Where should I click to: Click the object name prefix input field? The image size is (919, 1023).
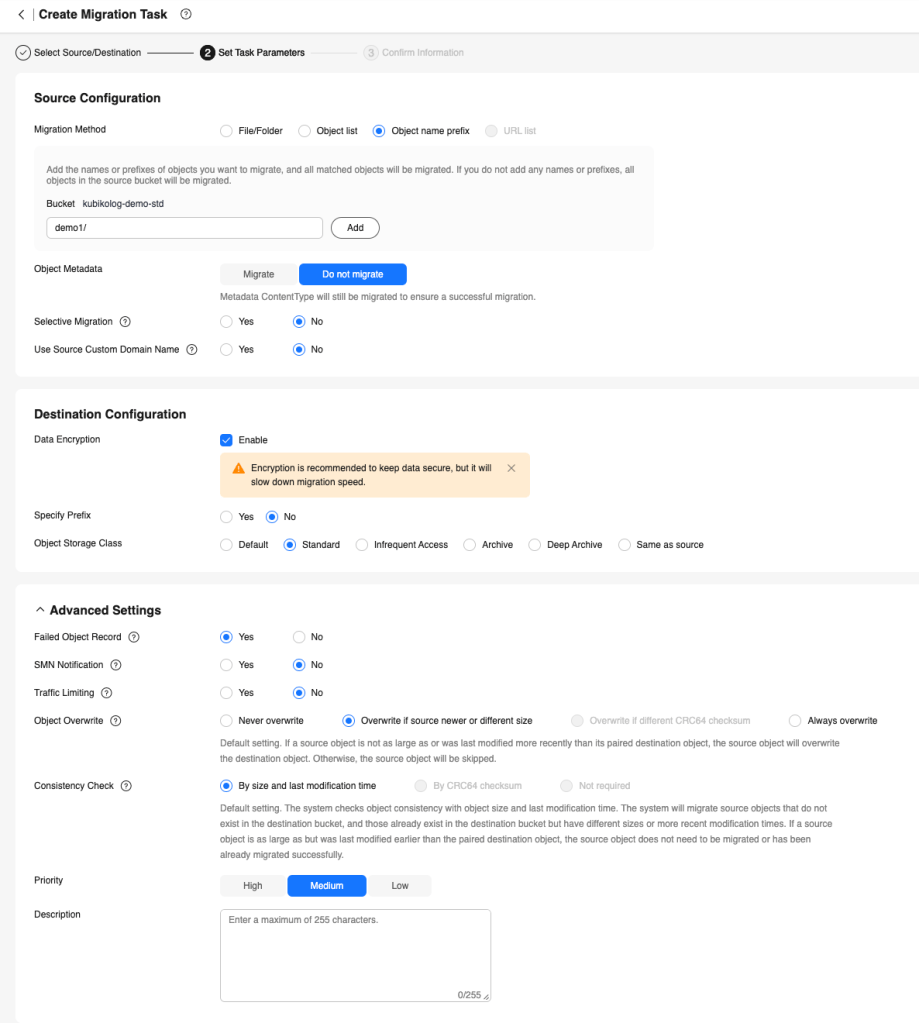[184, 228]
